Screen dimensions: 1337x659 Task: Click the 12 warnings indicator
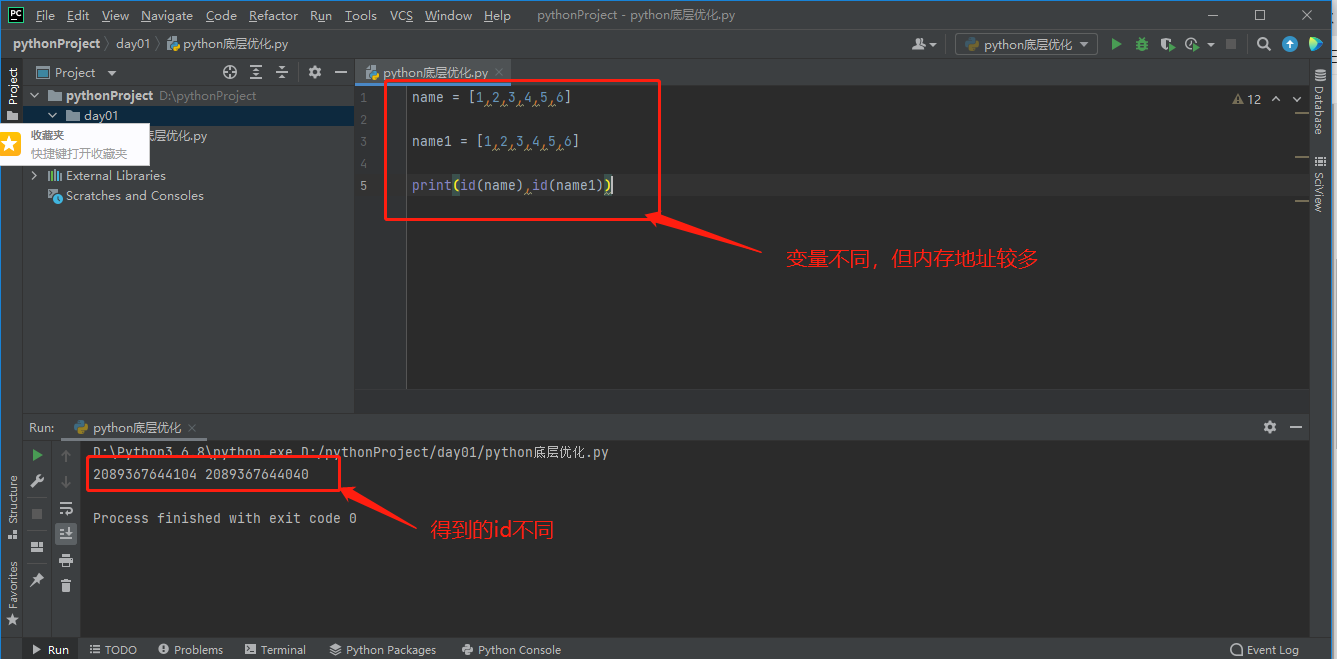pos(1247,99)
